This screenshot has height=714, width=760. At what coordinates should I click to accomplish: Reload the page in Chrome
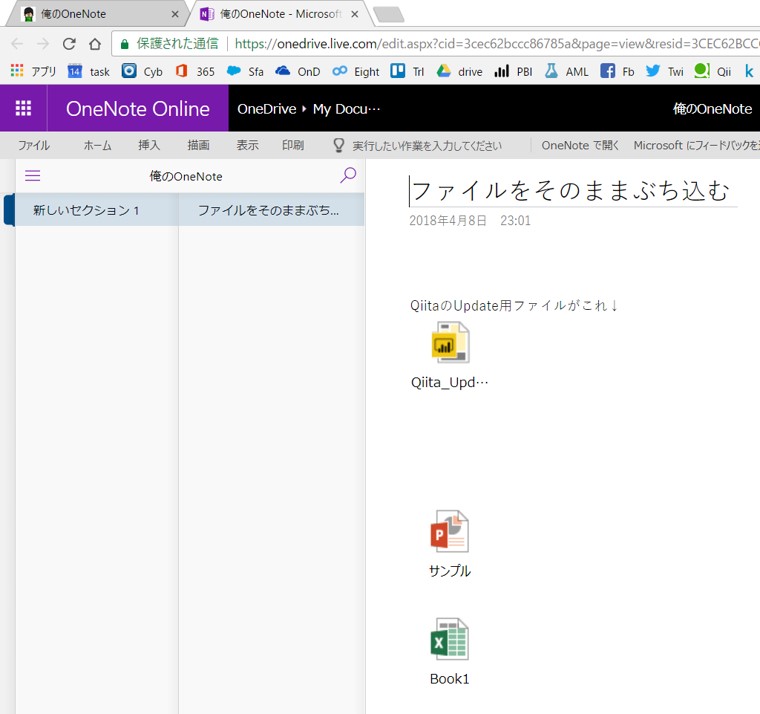coord(69,44)
